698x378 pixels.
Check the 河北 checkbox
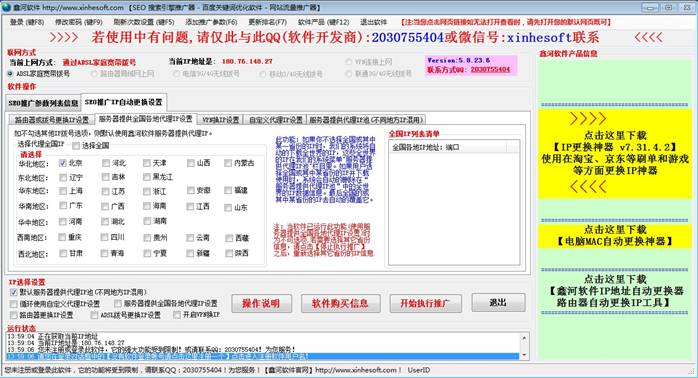pyautogui.click(x=106, y=163)
